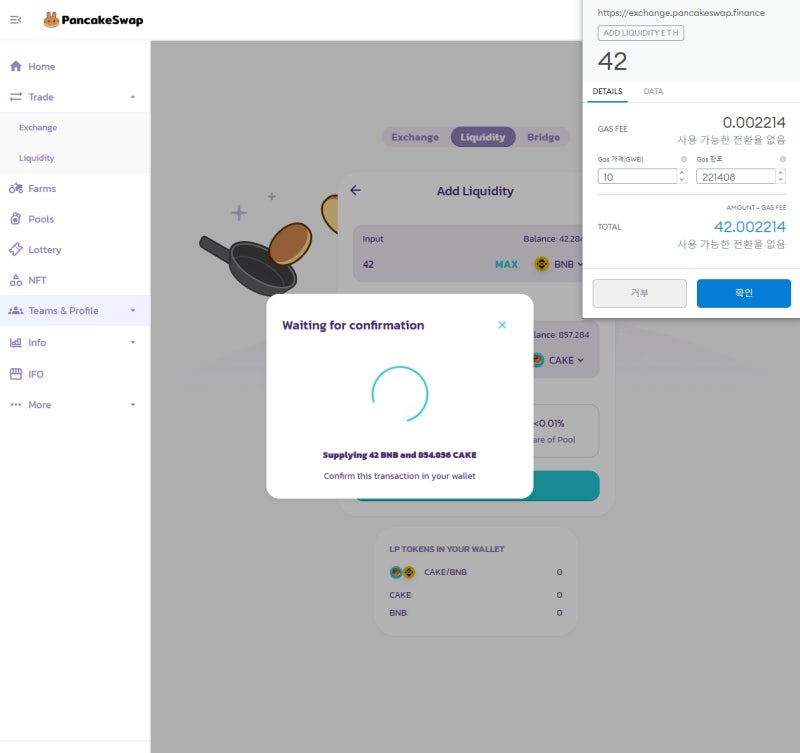Close the Waiting for confirmation dialog
800x753 pixels.
502,325
